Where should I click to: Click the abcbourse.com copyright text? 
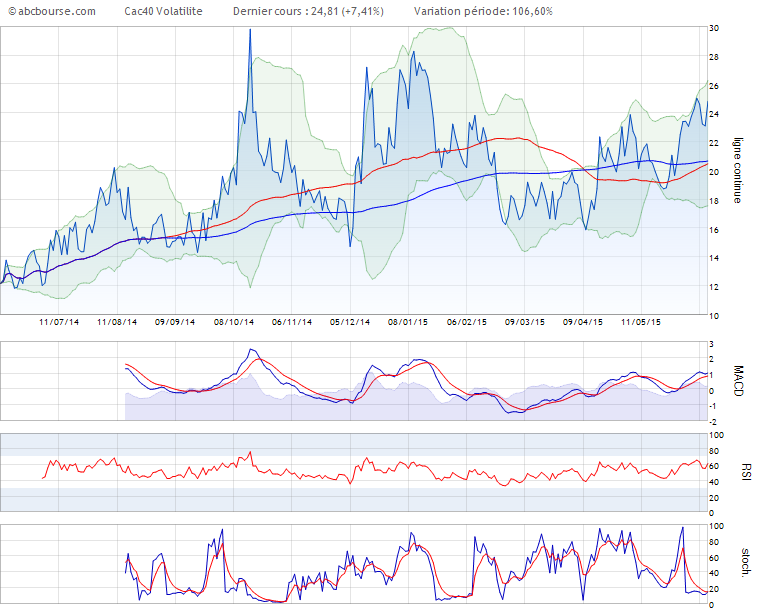(52, 11)
